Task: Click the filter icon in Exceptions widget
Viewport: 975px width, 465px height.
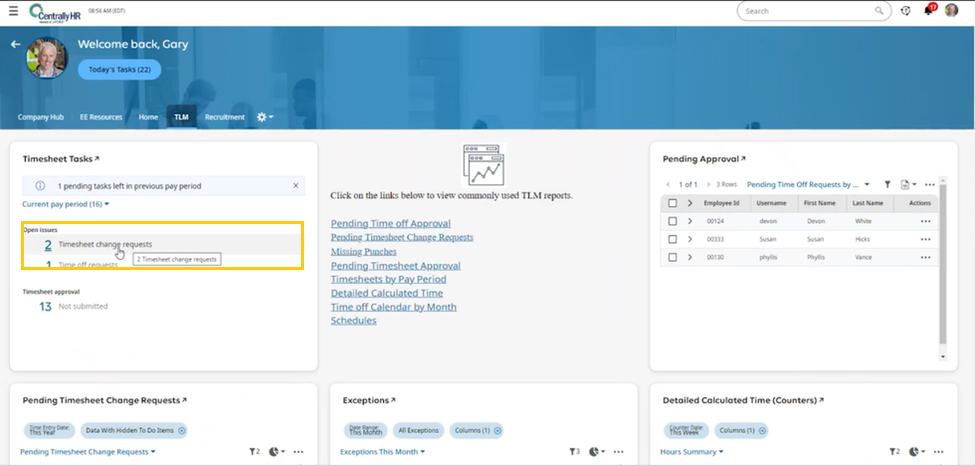Action: (575, 452)
